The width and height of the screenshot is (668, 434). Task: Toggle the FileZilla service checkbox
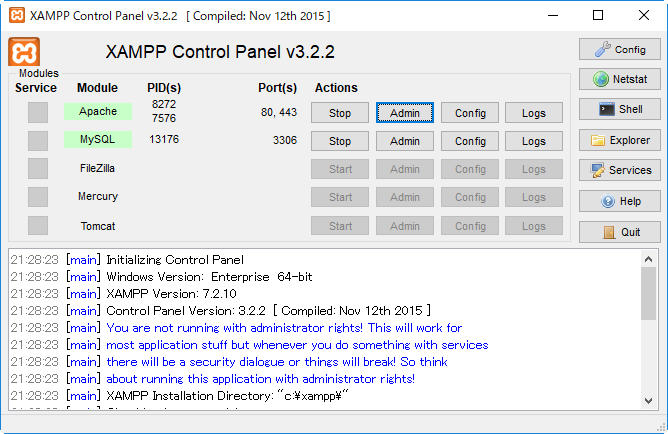38,169
